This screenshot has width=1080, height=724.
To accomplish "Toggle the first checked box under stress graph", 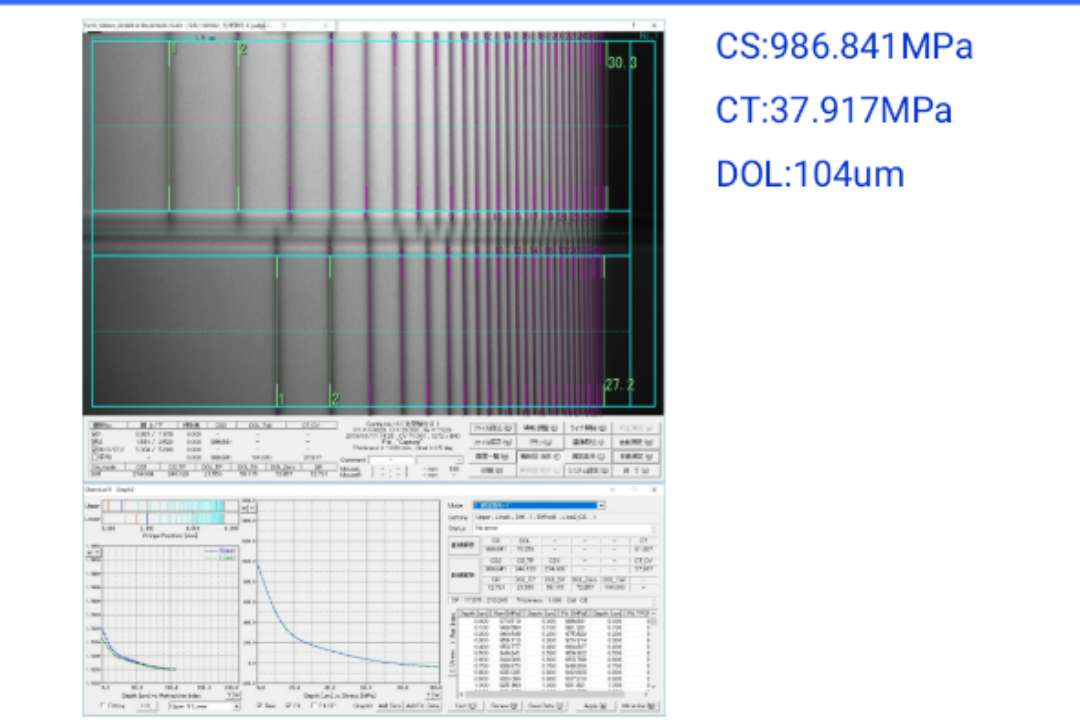I will [260, 705].
